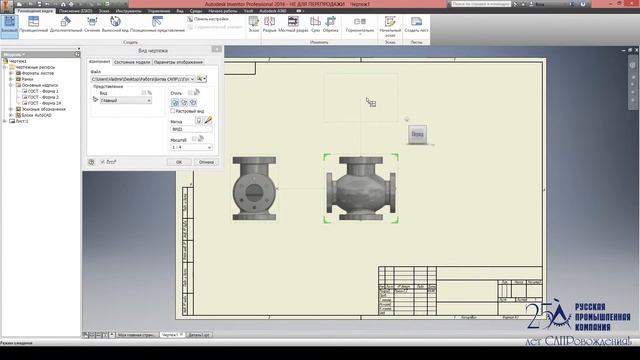
Task: Collapse Основные надписи tree node
Action: 11,85
